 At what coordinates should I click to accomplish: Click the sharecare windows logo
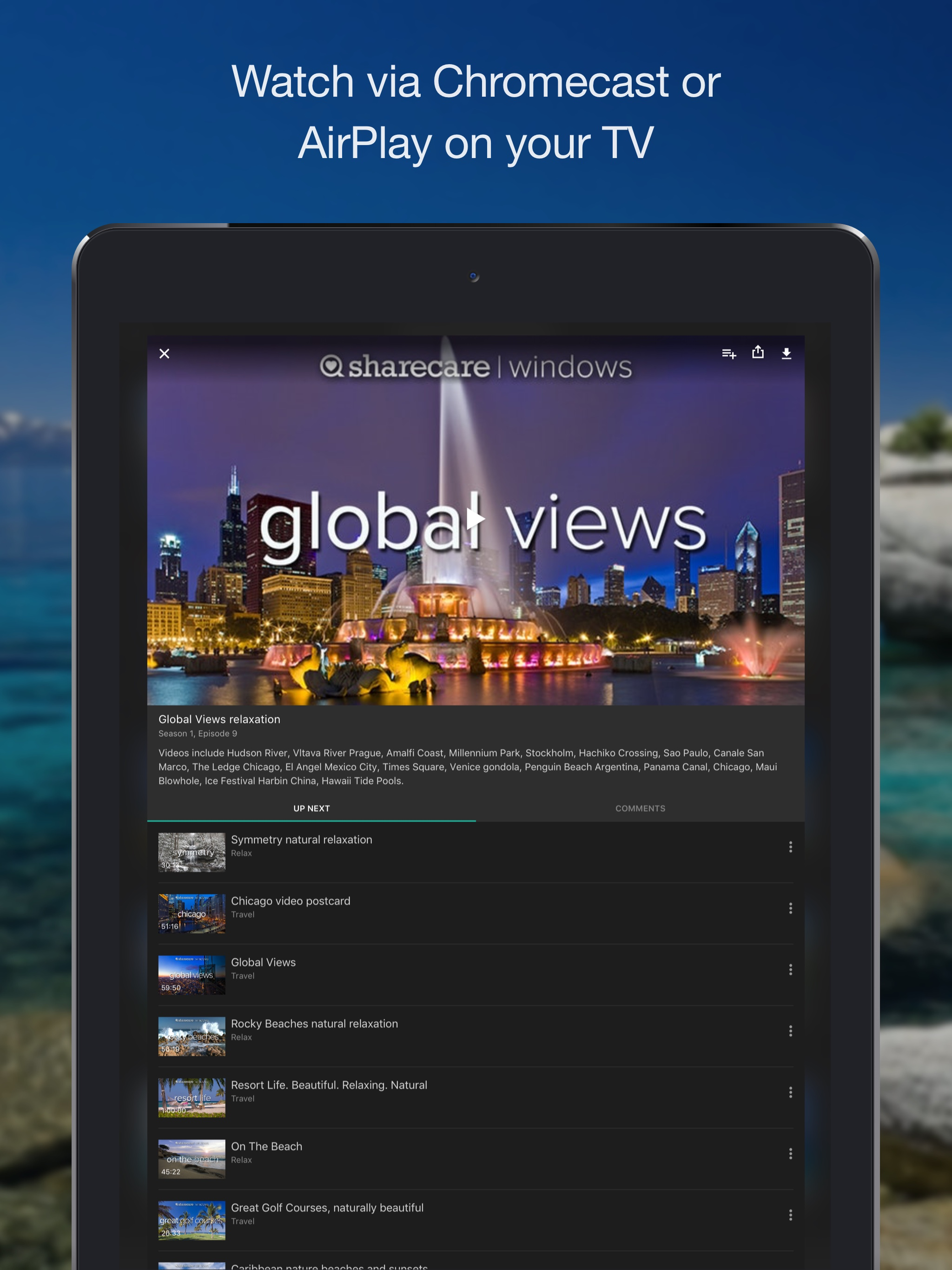pyautogui.click(x=476, y=366)
